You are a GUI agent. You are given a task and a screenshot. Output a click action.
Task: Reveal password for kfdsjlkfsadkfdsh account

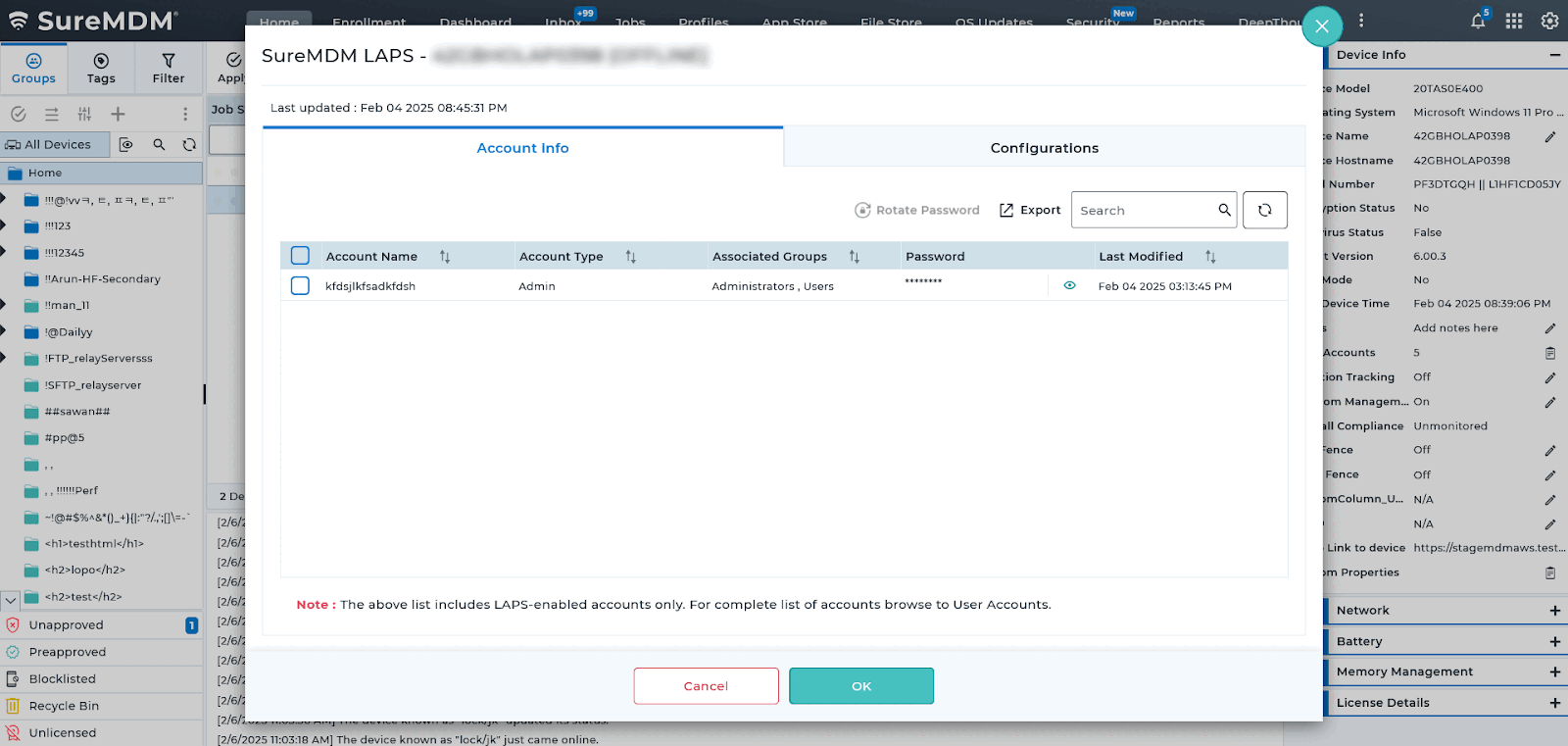1069,285
